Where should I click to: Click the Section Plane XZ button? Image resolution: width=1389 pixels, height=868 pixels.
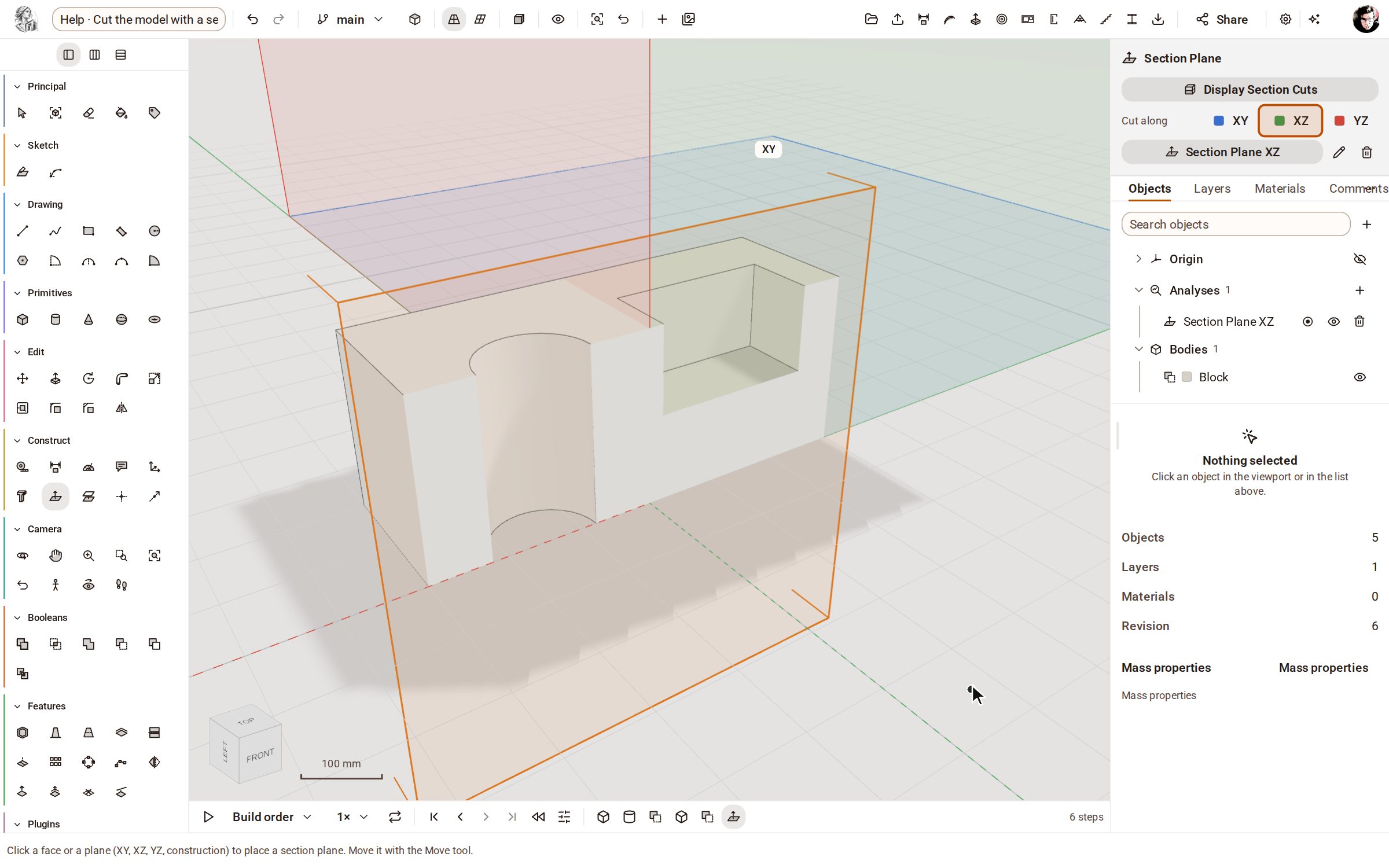point(1222,152)
